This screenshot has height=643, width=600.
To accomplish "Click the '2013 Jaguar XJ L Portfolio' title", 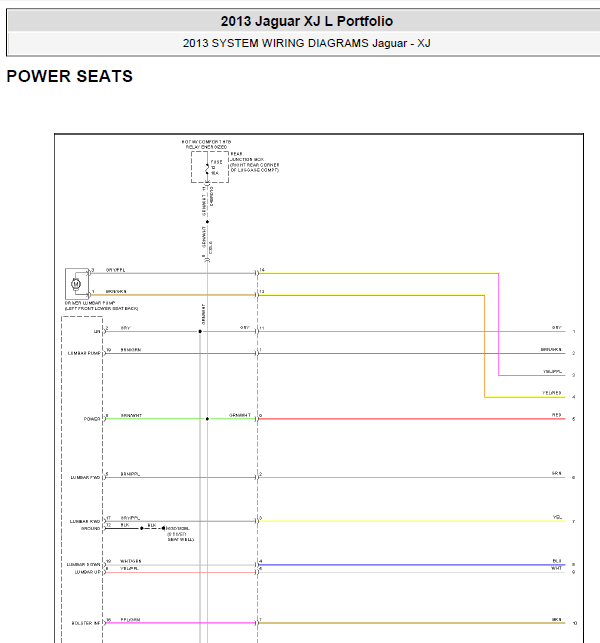I will pyautogui.click(x=307, y=21).
